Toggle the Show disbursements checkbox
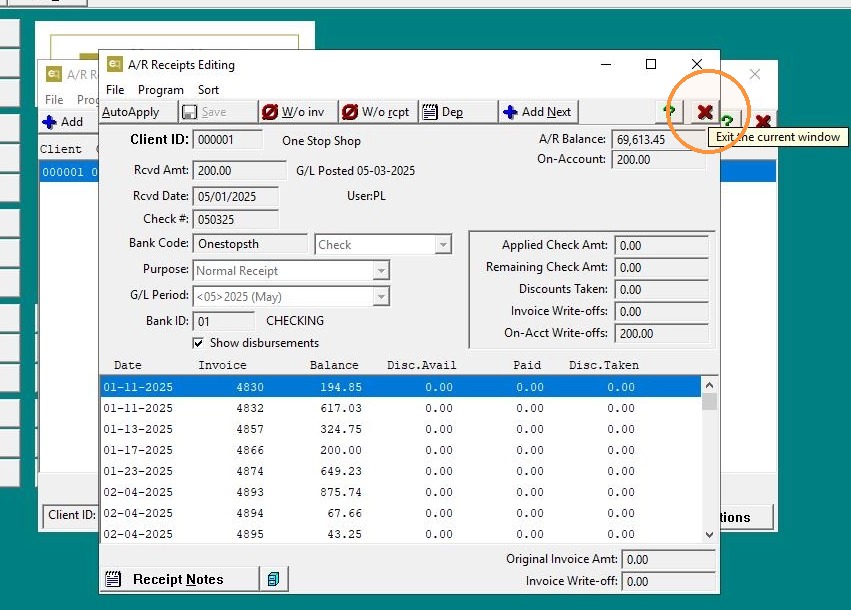The image size is (851, 610). tap(198, 343)
